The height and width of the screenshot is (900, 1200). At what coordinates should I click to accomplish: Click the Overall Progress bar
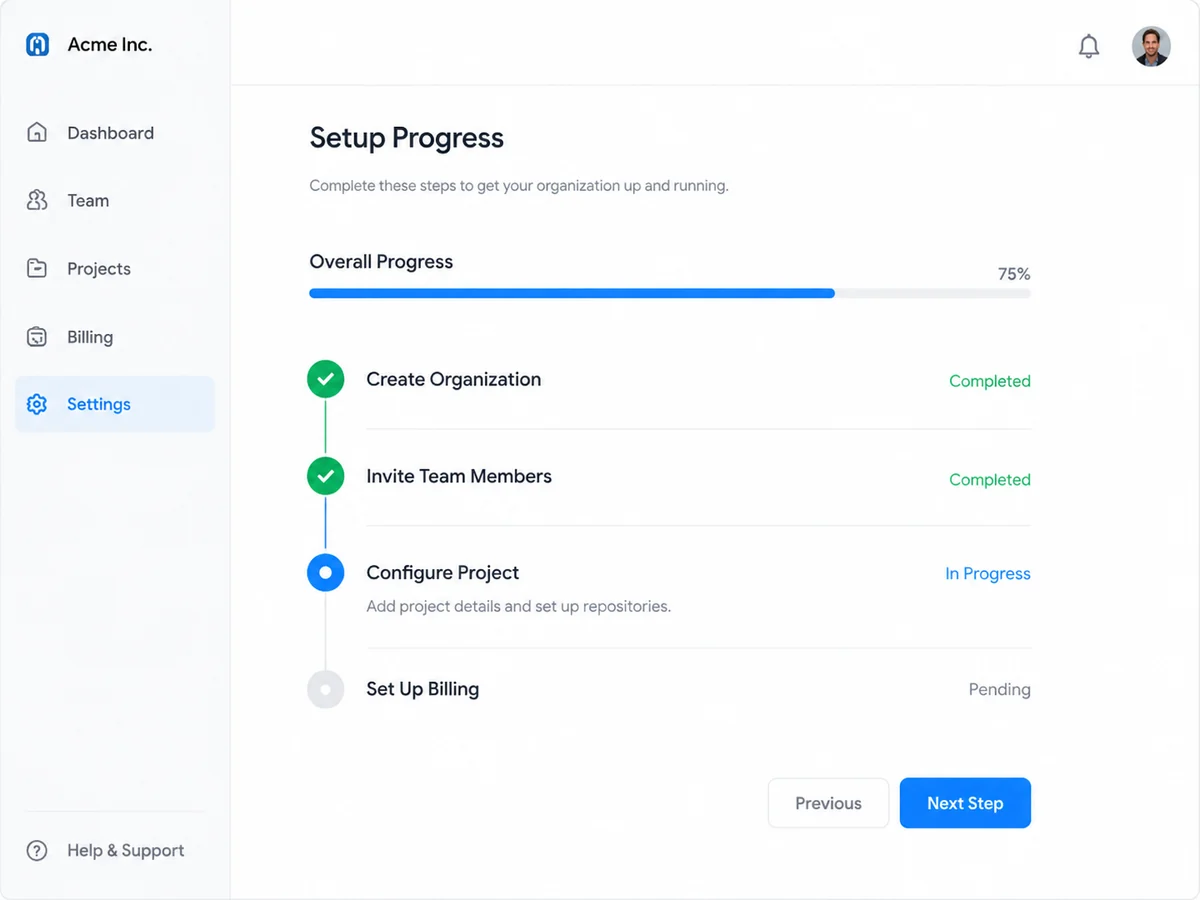coord(670,293)
